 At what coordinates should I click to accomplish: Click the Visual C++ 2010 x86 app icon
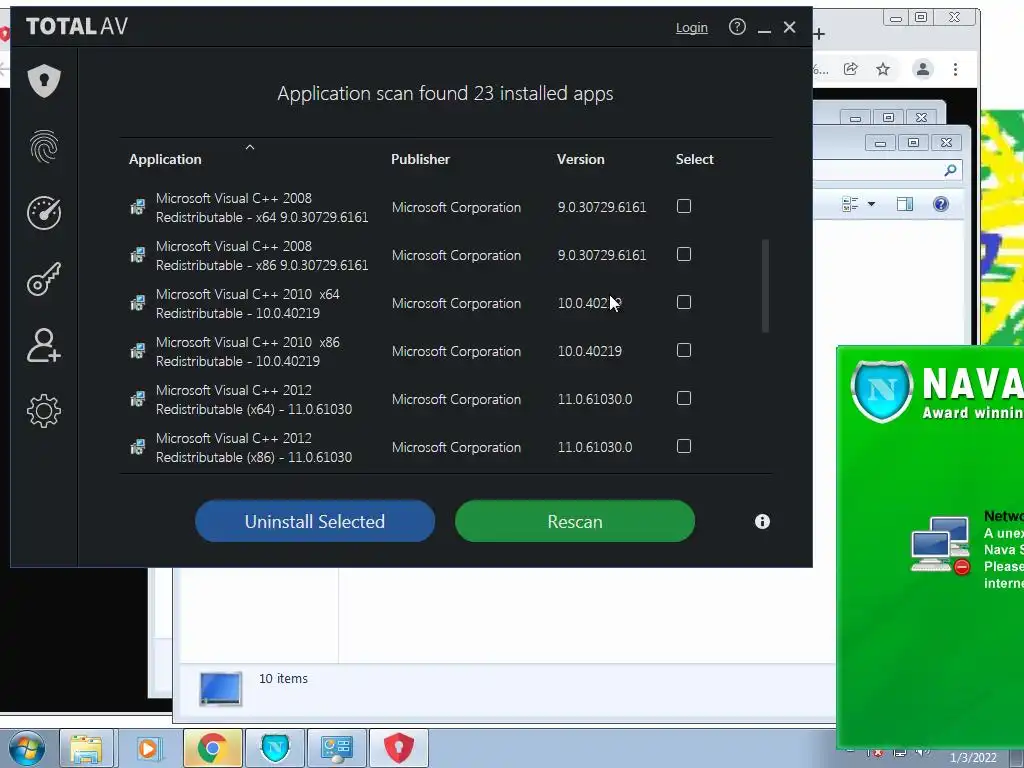138,351
